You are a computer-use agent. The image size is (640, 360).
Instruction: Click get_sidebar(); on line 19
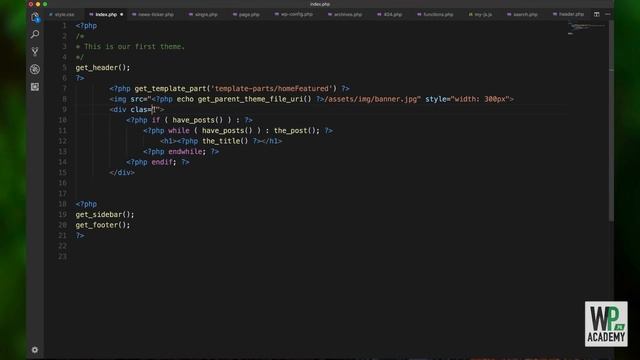[x=104, y=215]
